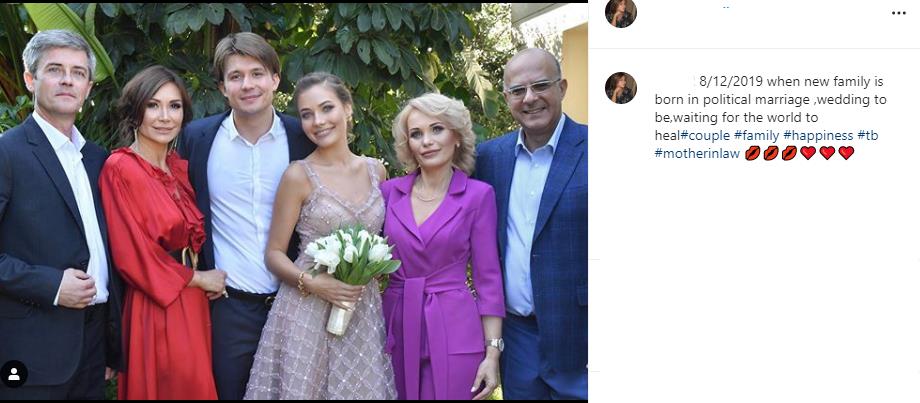Click the date 8/12/2019 in caption

tap(732, 81)
